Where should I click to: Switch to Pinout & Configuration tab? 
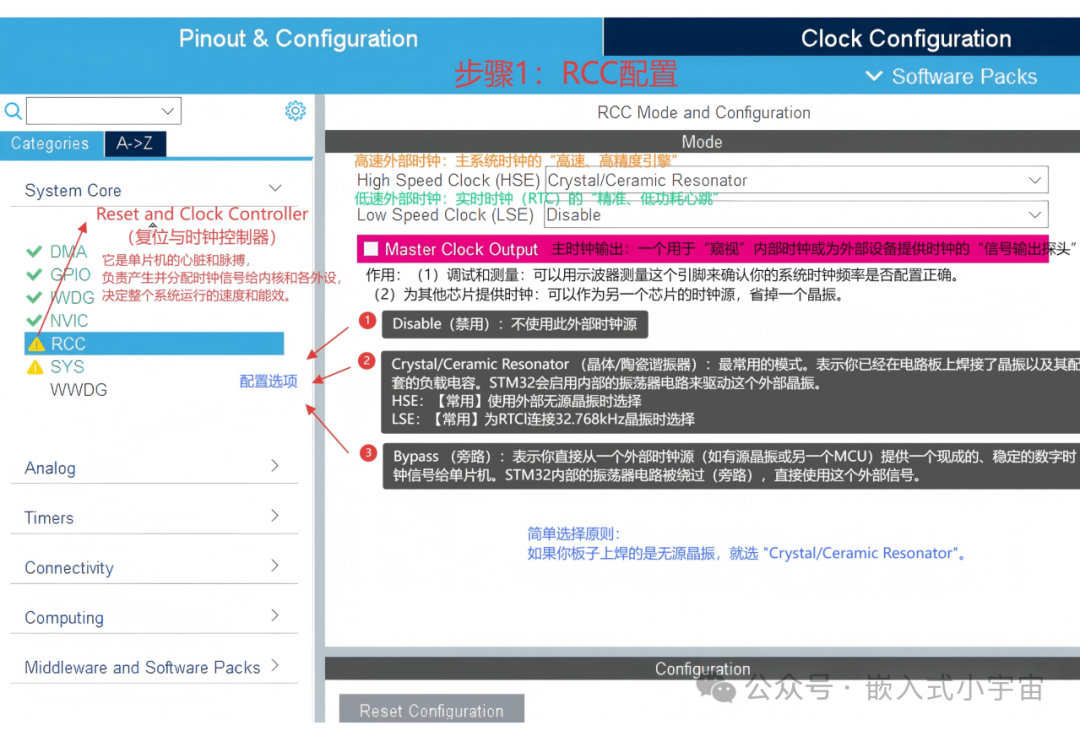[x=298, y=38]
